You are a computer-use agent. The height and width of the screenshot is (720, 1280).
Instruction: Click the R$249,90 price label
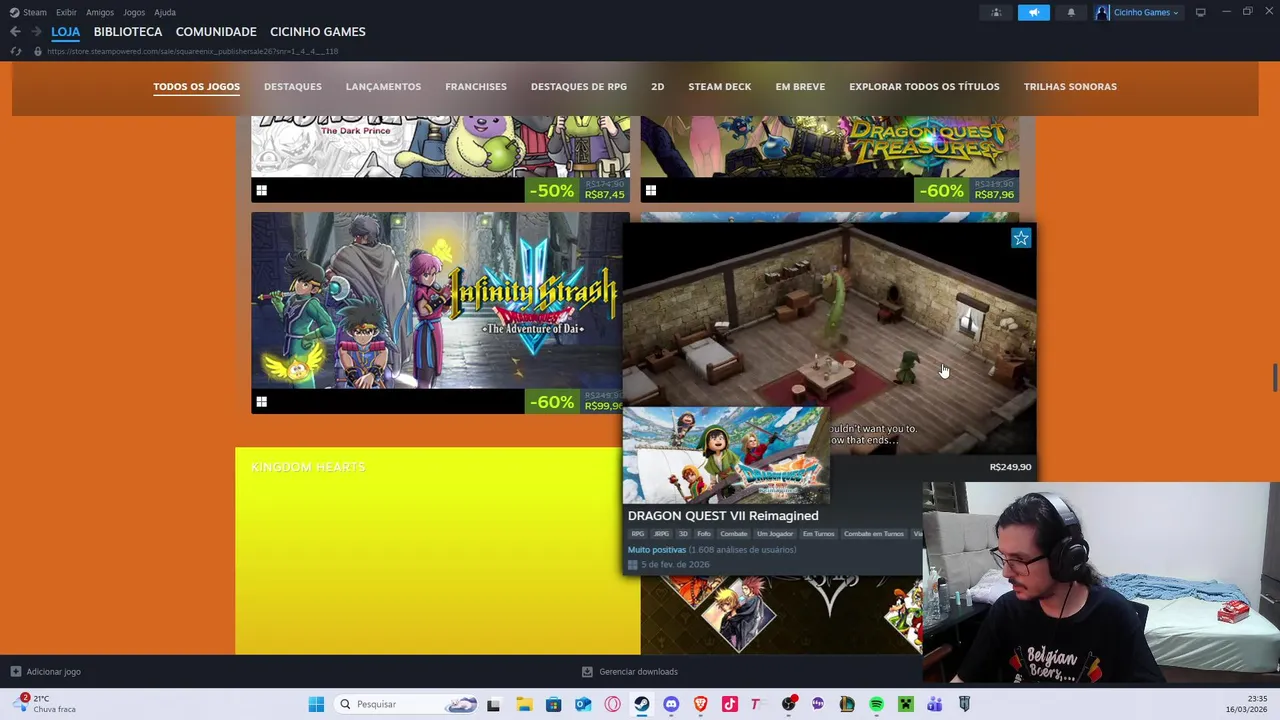pyautogui.click(x=1010, y=467)
